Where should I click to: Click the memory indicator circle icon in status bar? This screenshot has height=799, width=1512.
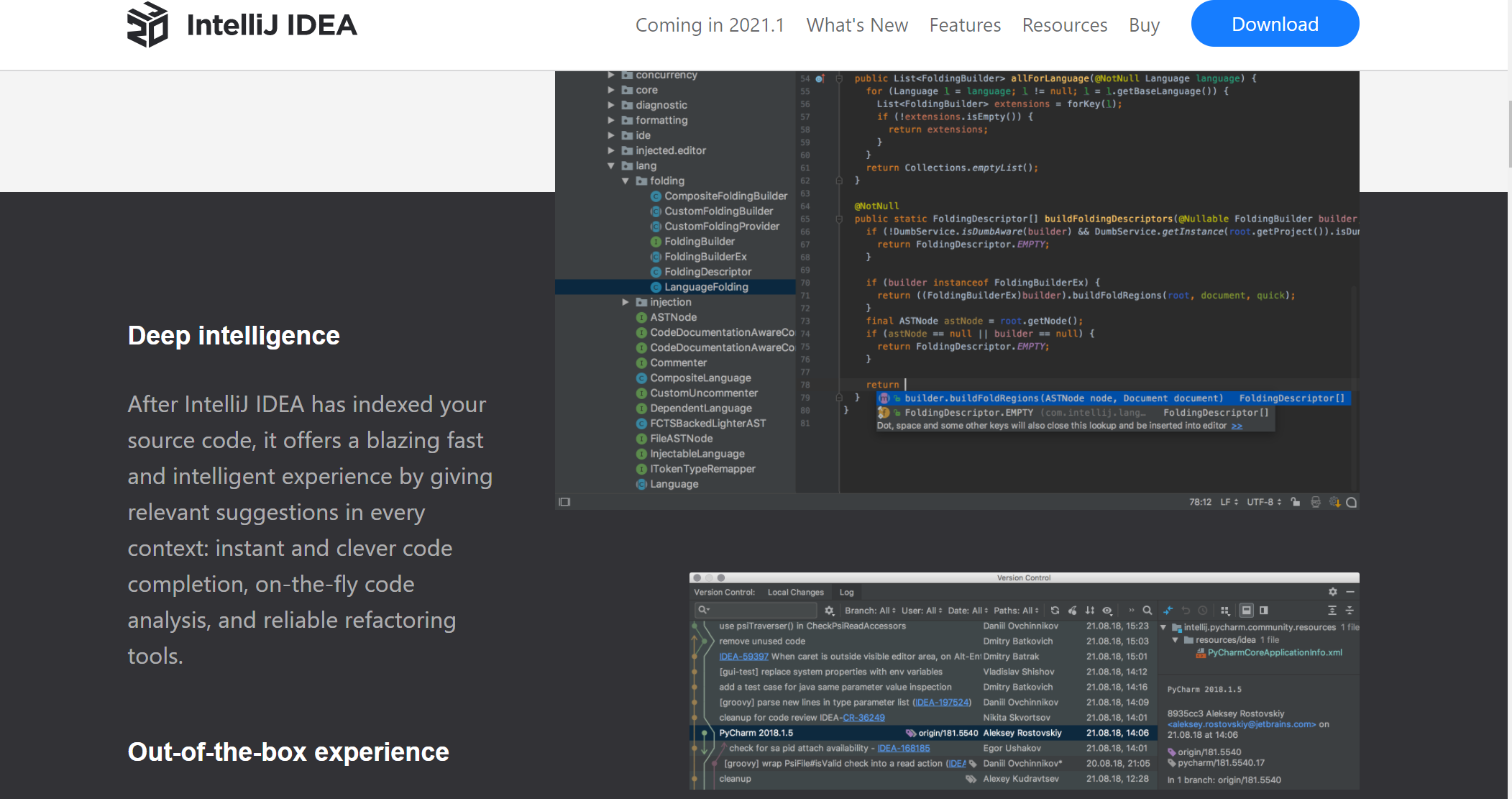[x=1352, y=502]
